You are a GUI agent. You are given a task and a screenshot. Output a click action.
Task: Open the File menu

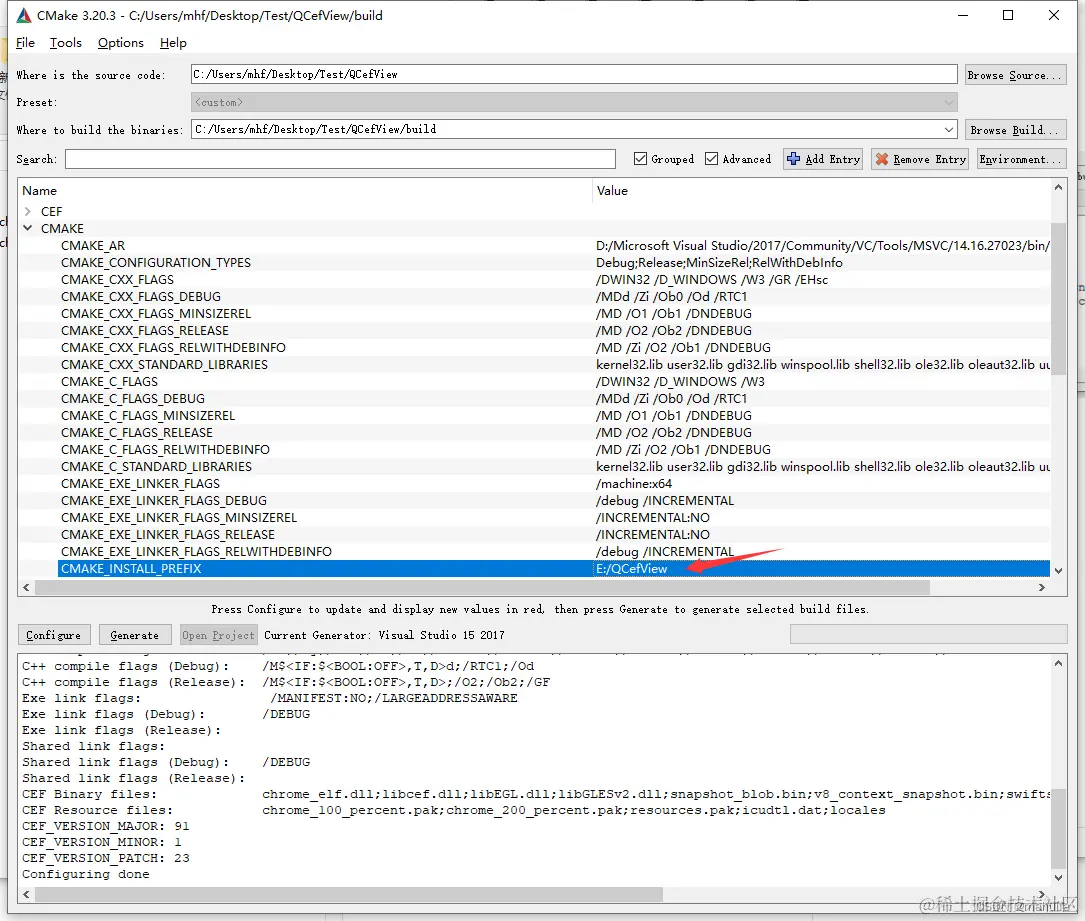(25, 43)
